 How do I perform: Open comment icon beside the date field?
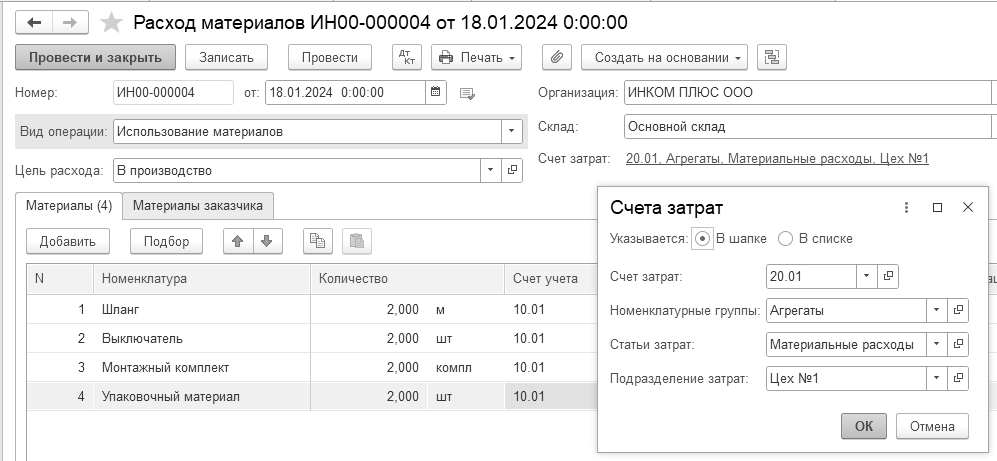pyautogui.click(x=467, y=93)
